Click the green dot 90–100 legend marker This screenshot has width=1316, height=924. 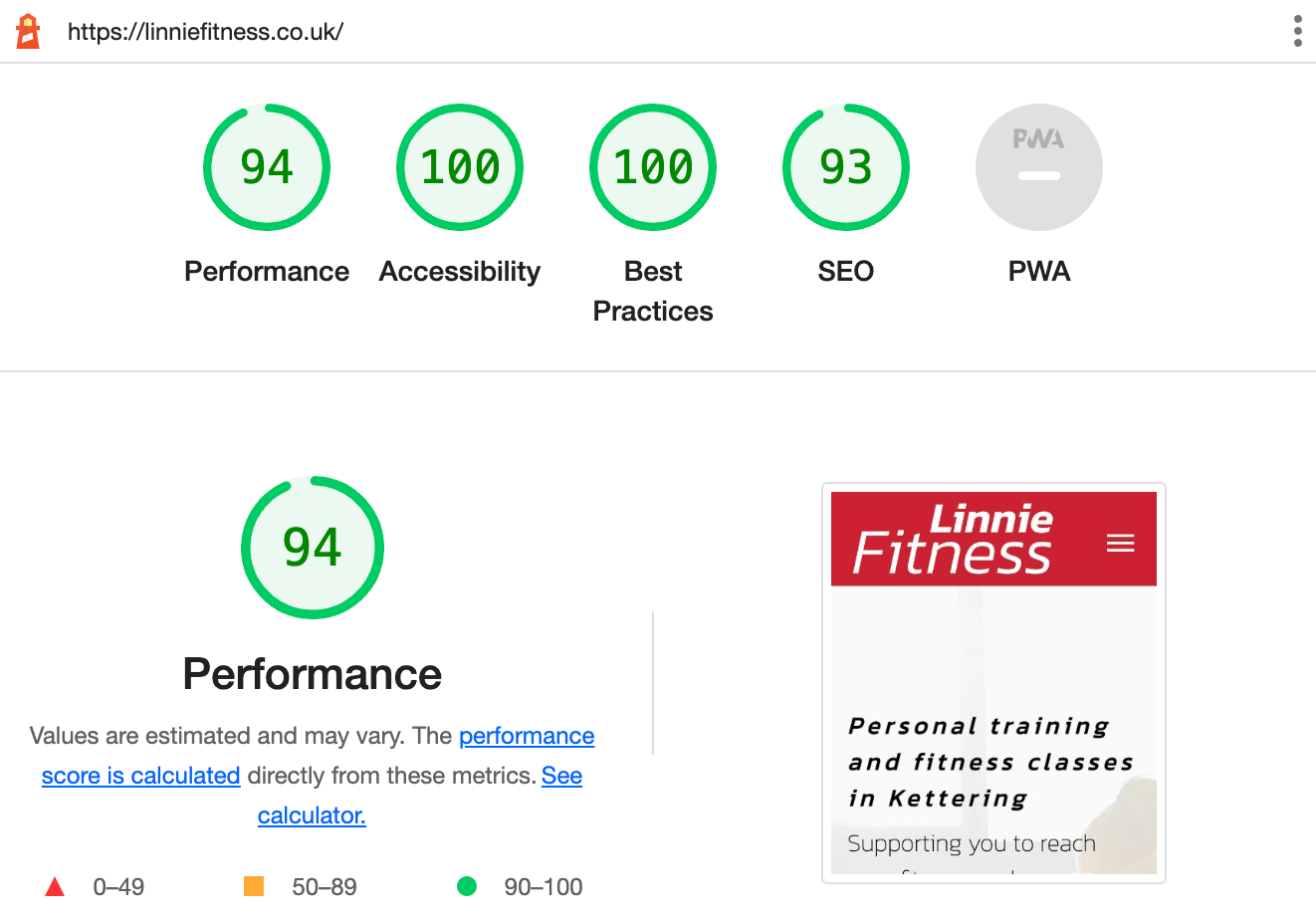tap(466, 886)
